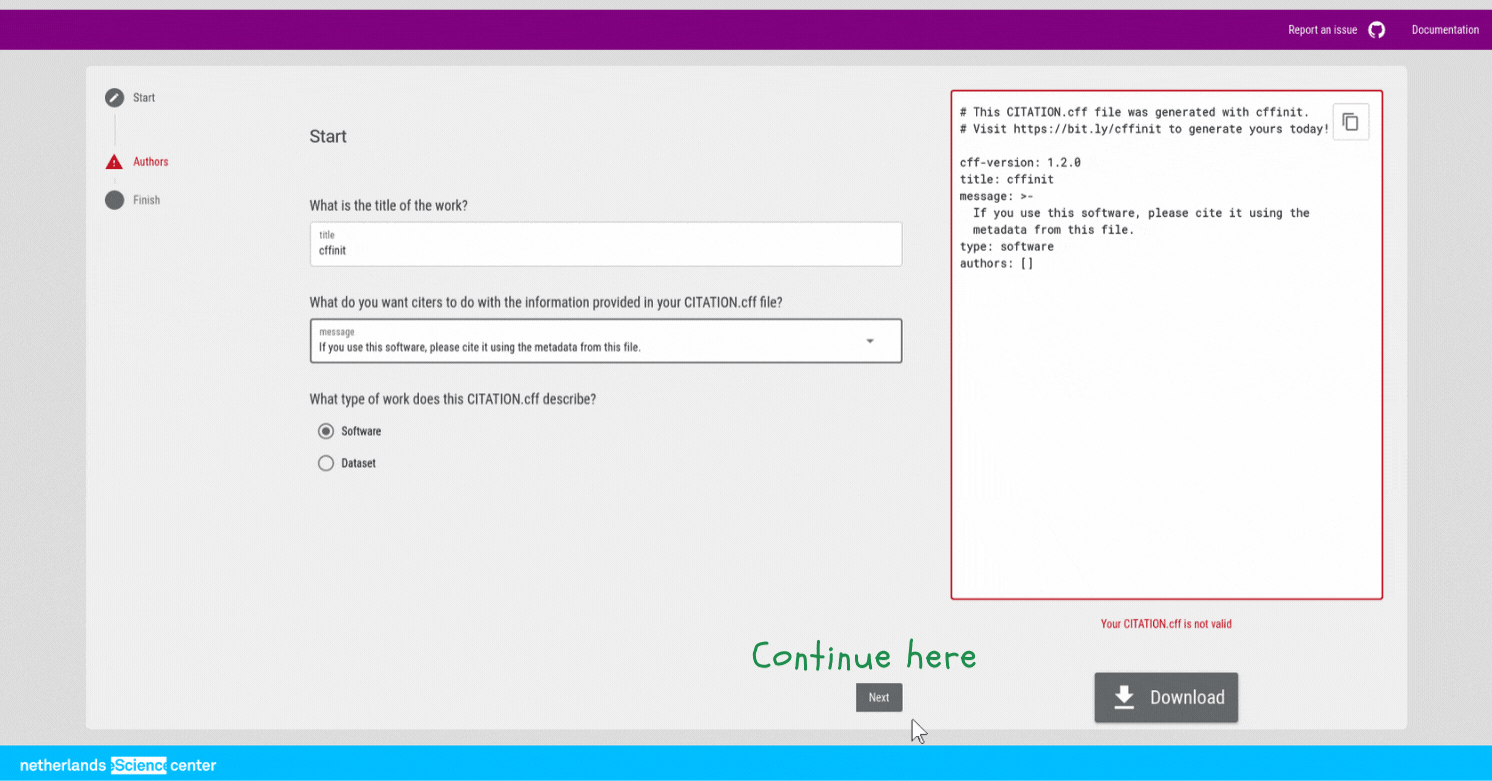Click the copy to clipboard icon
Image resolution: width=1492 pixels, height=781 pixels.
(x=1350, y=122)
